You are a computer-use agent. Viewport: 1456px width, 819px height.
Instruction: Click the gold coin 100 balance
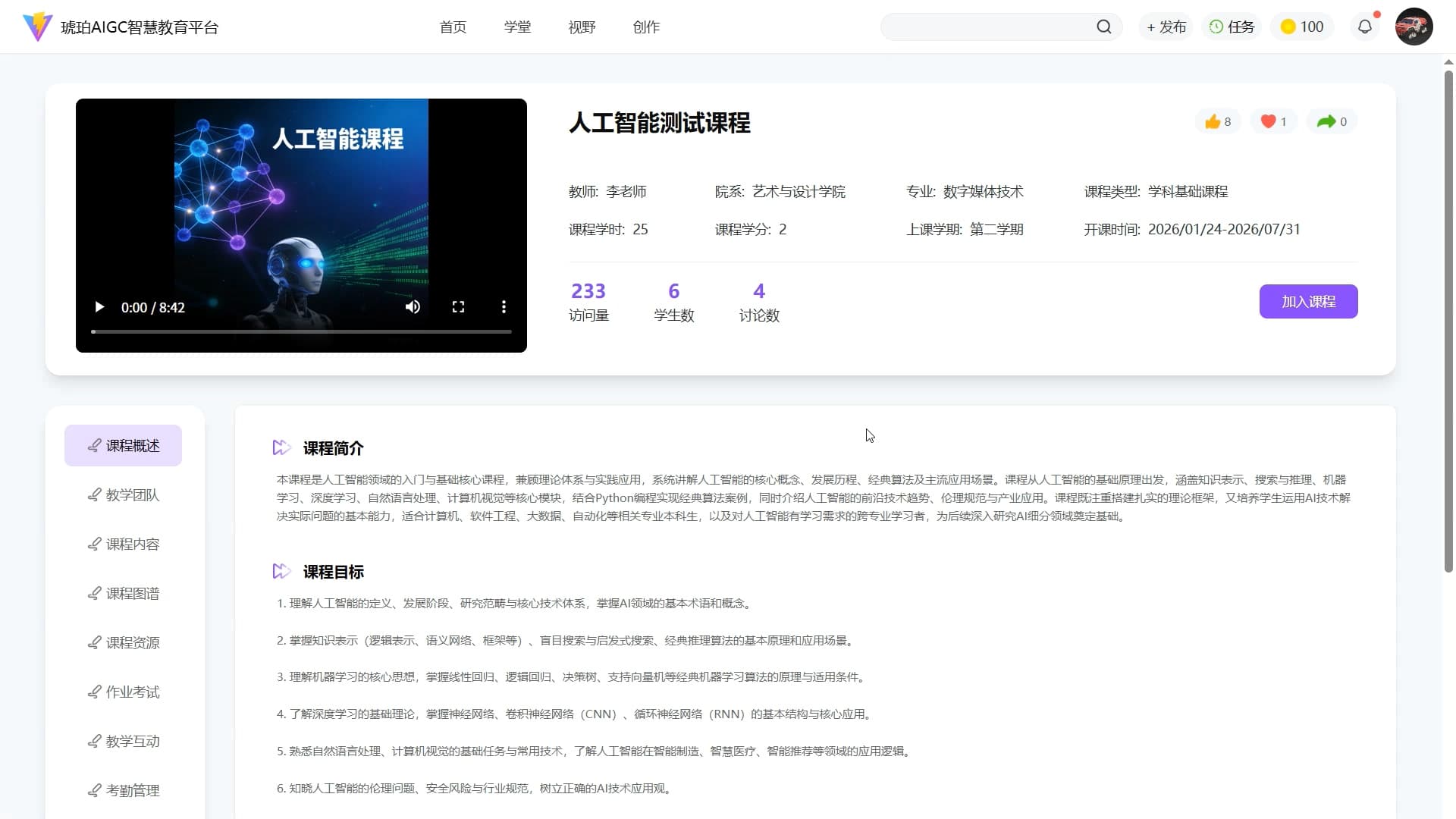point(1301,27)
